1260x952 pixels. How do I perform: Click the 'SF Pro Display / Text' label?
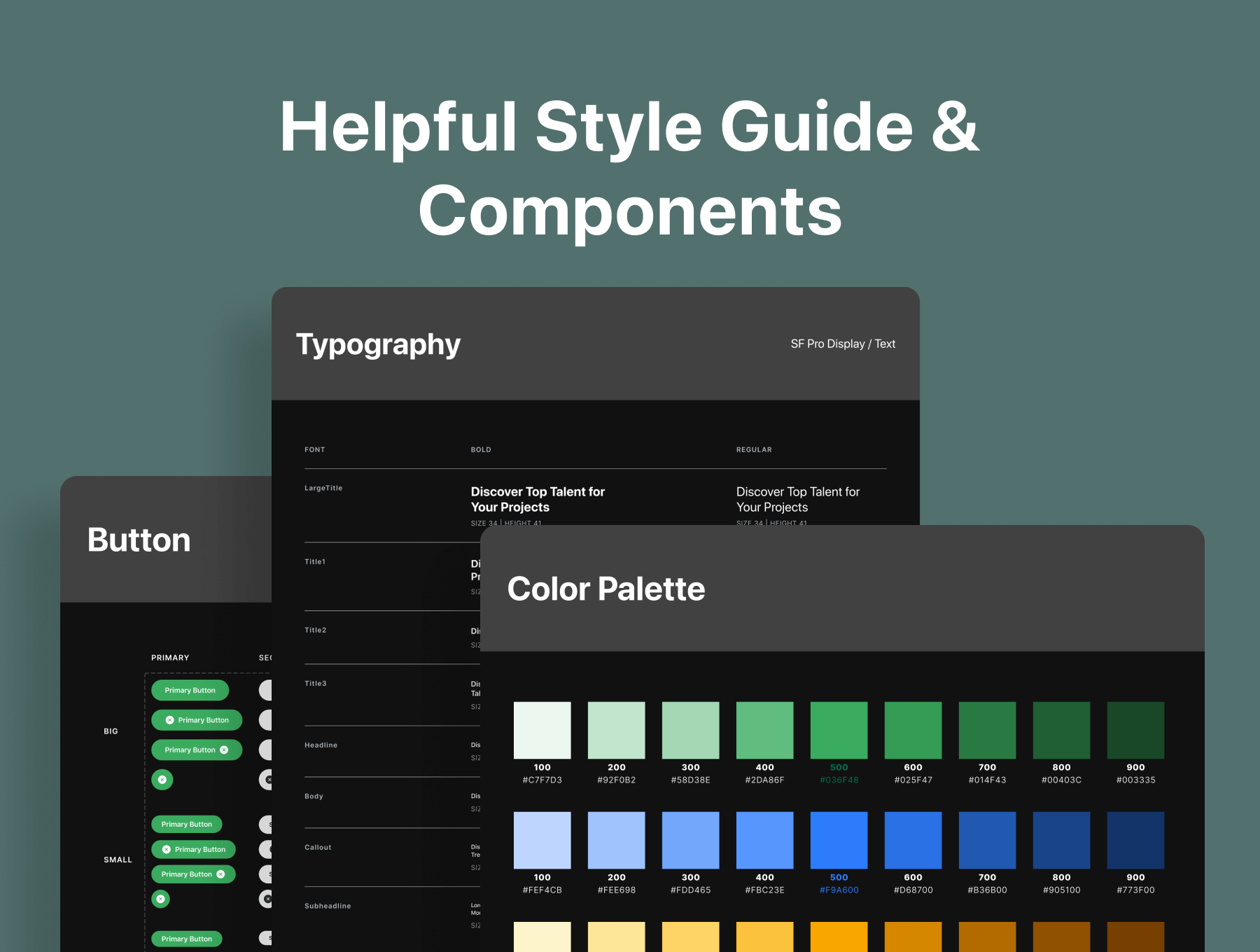[x=843, y=344]
